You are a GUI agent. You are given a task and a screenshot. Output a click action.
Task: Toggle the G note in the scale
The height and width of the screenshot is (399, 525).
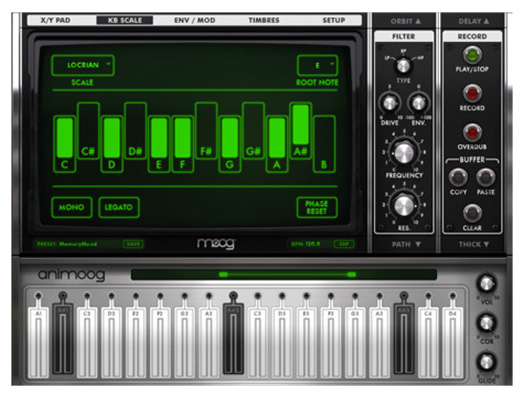coord(230,144)
